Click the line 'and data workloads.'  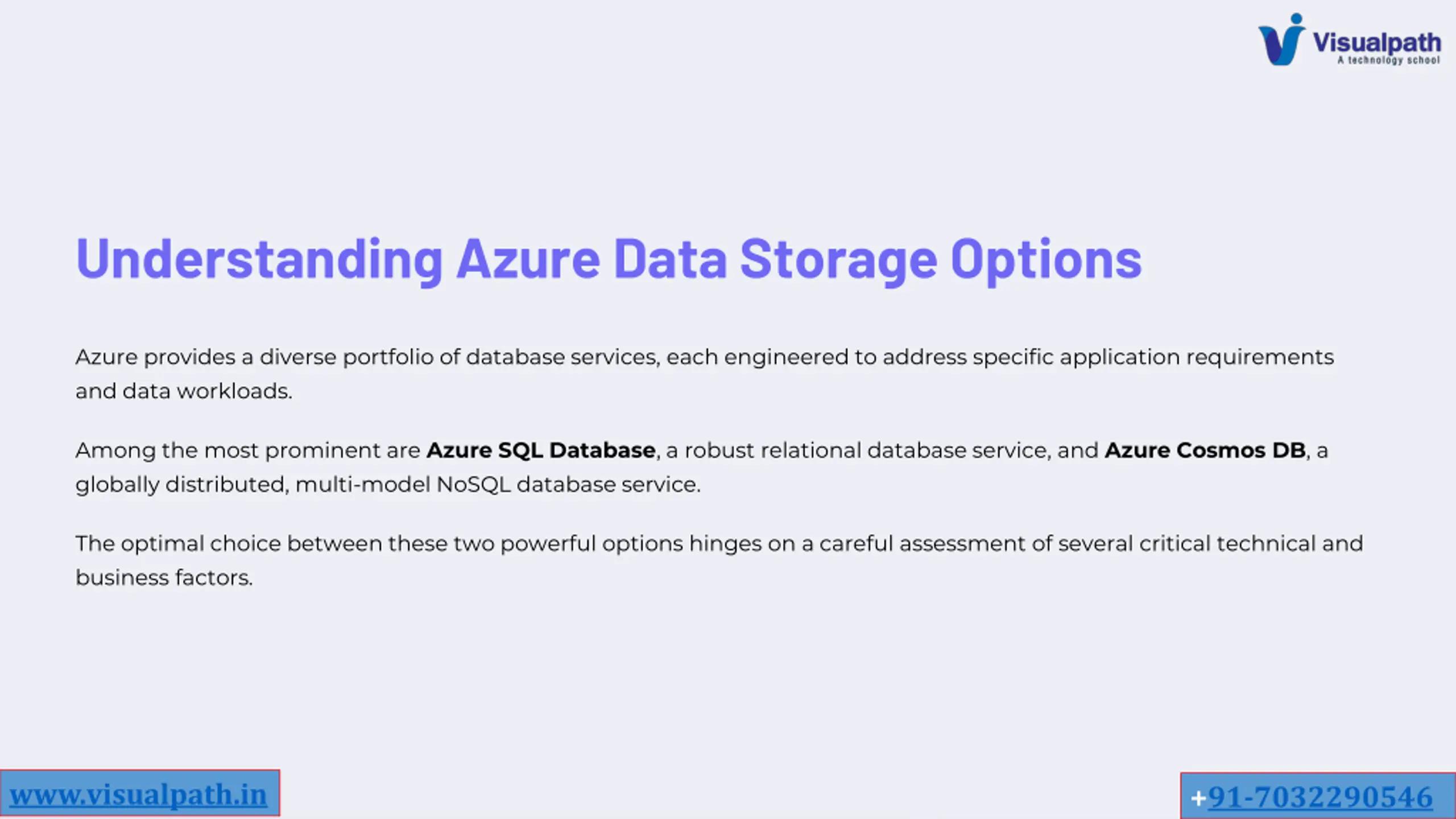click(184, 391)
